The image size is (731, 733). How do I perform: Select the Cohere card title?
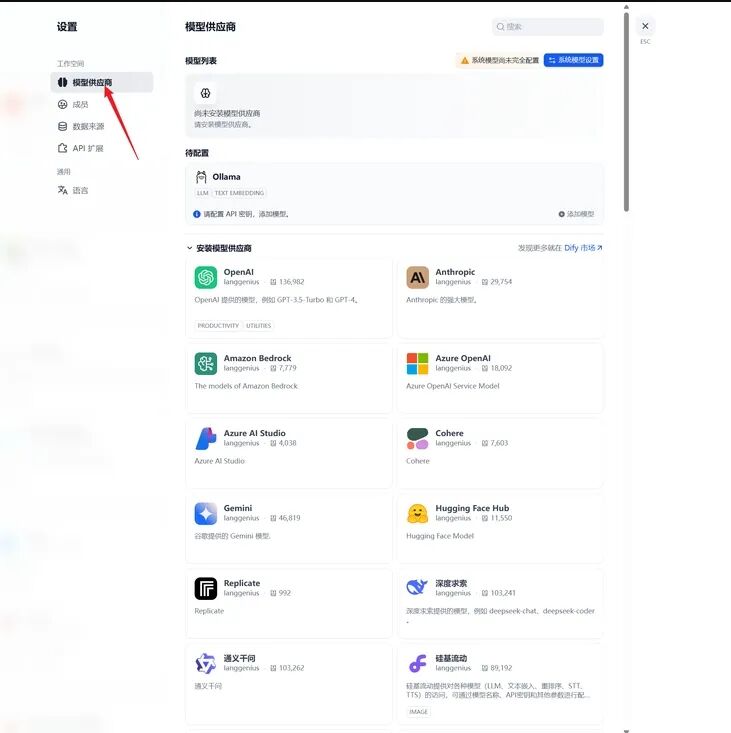click(x=449, y=433)
